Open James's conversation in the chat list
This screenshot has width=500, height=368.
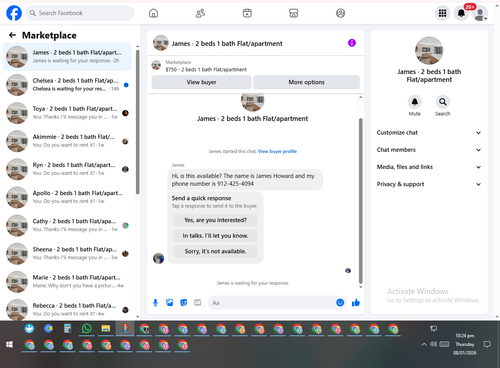tap(67, 57)
